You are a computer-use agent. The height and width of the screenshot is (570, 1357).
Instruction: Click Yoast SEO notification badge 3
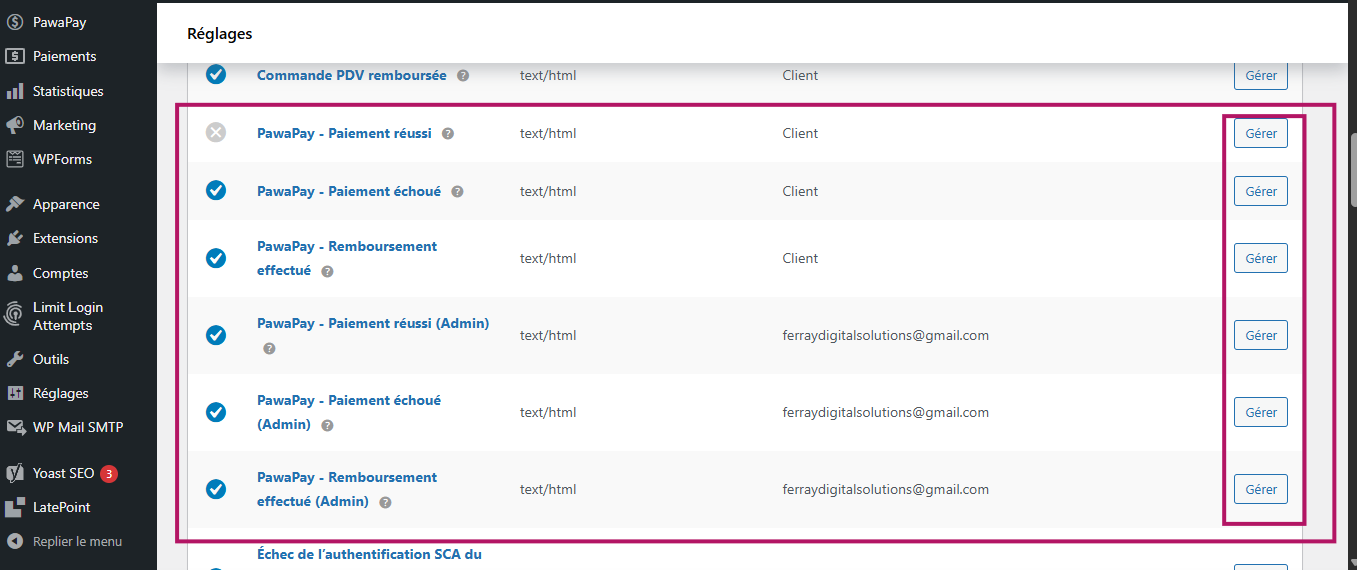(108, 473)
